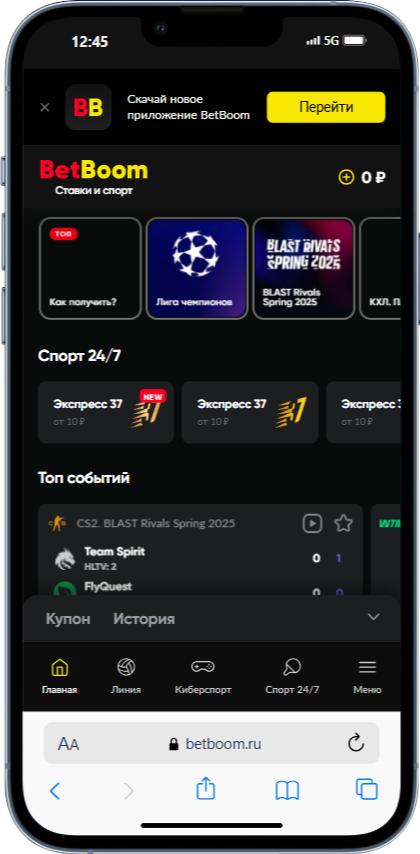Screen dimensions: 420x854
Task: Go to the Киберспорт gamepad icon
Action: point(203,667)
